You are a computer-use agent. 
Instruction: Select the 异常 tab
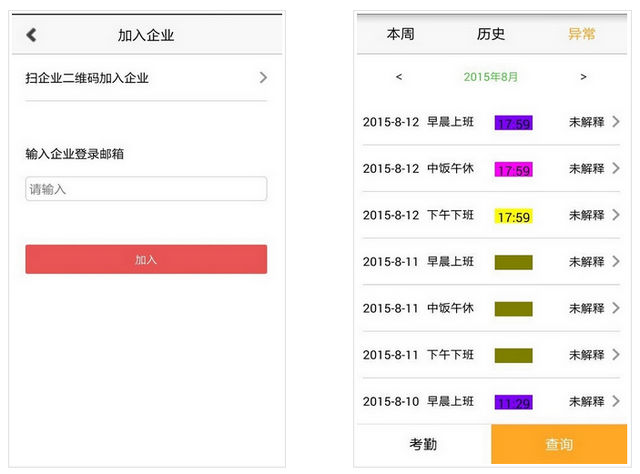click(x=582, y=34)
